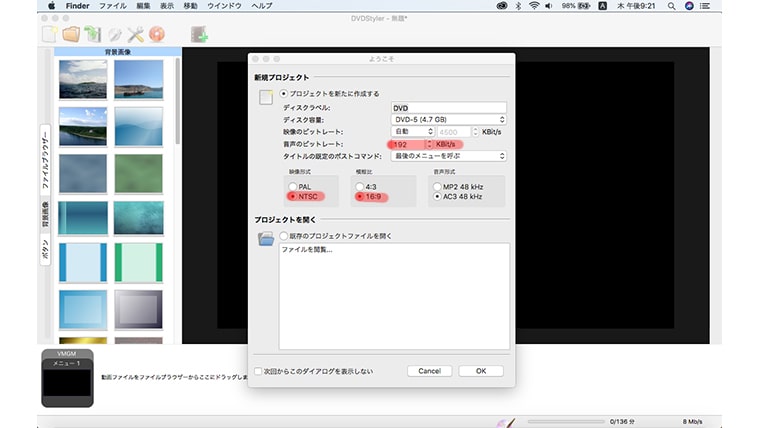Select the gray gradient framed background

[x=139, y=310]
